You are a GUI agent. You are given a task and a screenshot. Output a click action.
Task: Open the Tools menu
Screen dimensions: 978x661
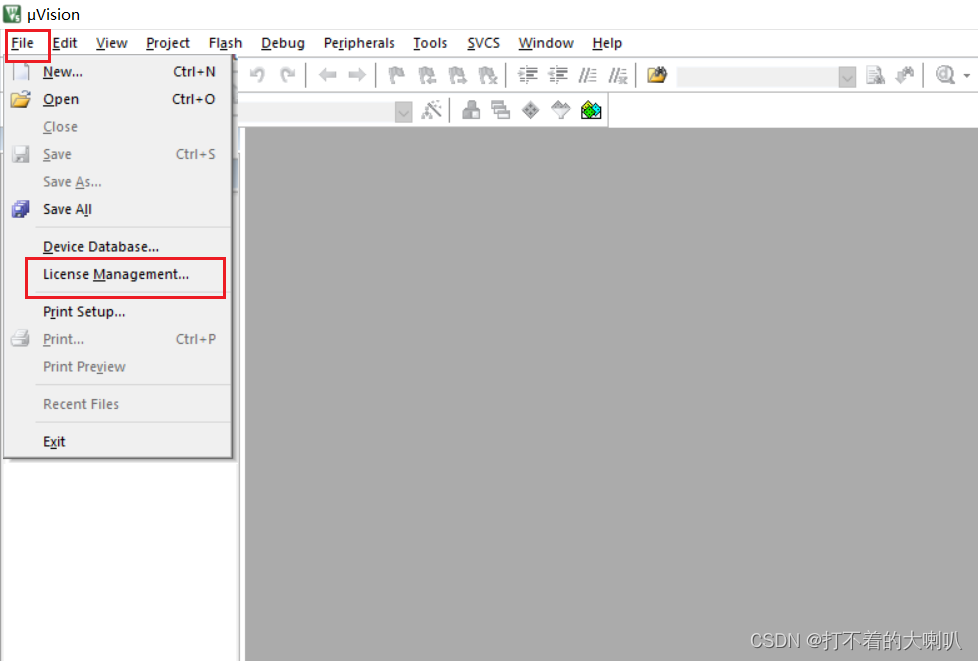(430, 43)
